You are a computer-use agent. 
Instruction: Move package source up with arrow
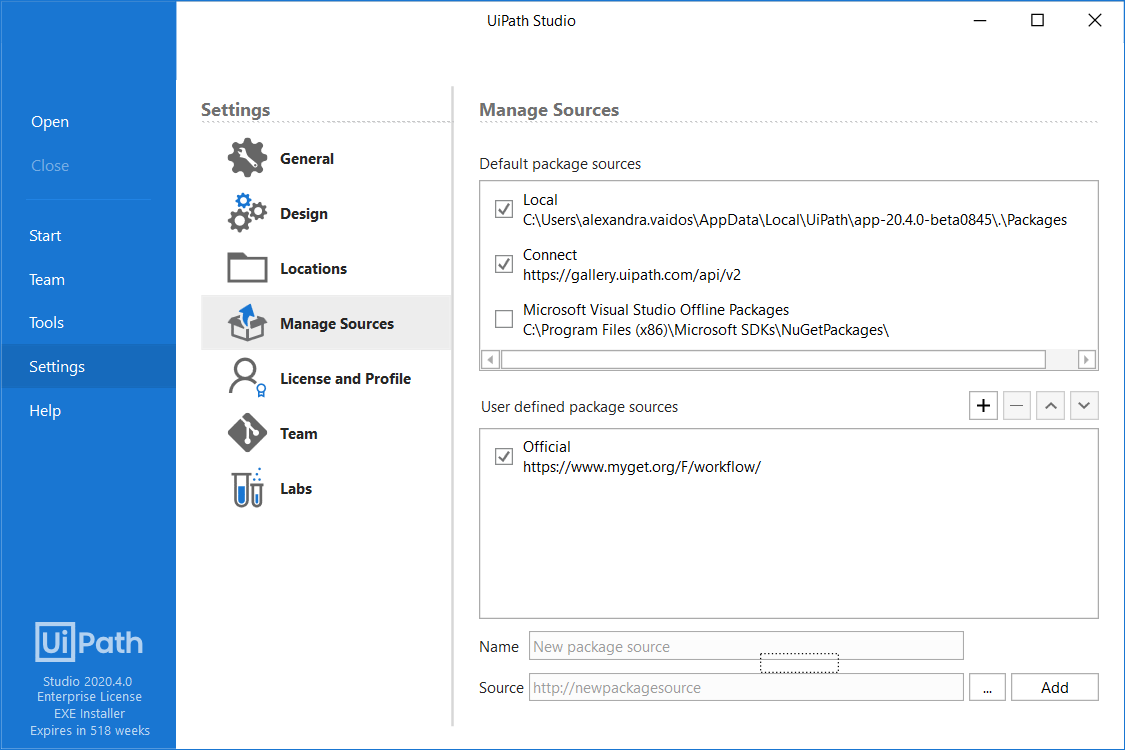pos(1050,406)
